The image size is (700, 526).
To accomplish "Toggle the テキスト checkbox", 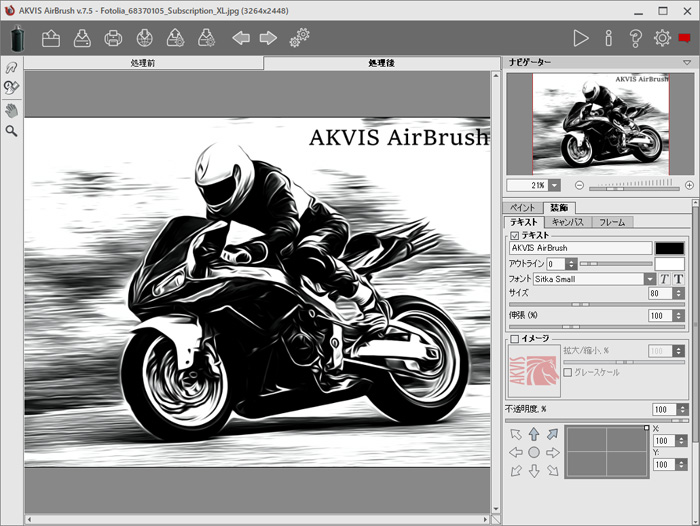I will coord(515,235).
